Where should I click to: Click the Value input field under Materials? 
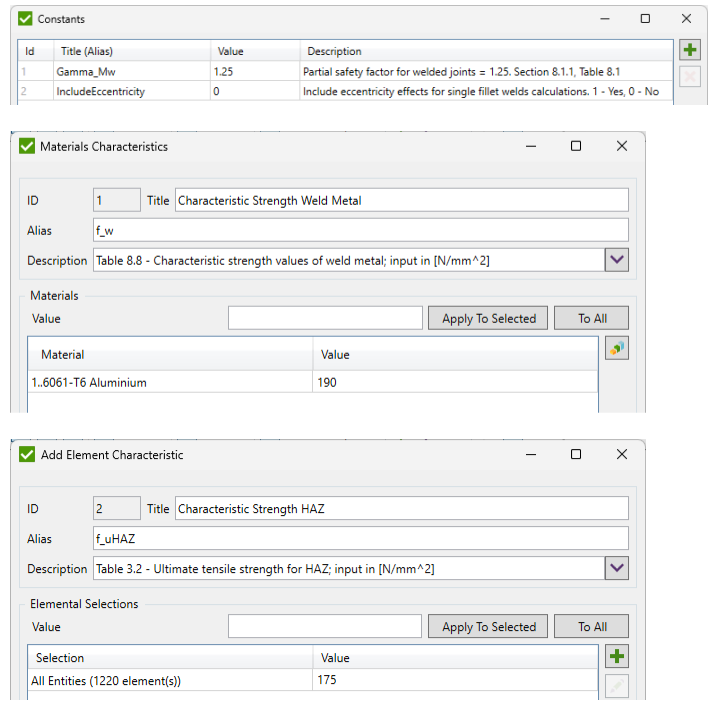point(325,318)
